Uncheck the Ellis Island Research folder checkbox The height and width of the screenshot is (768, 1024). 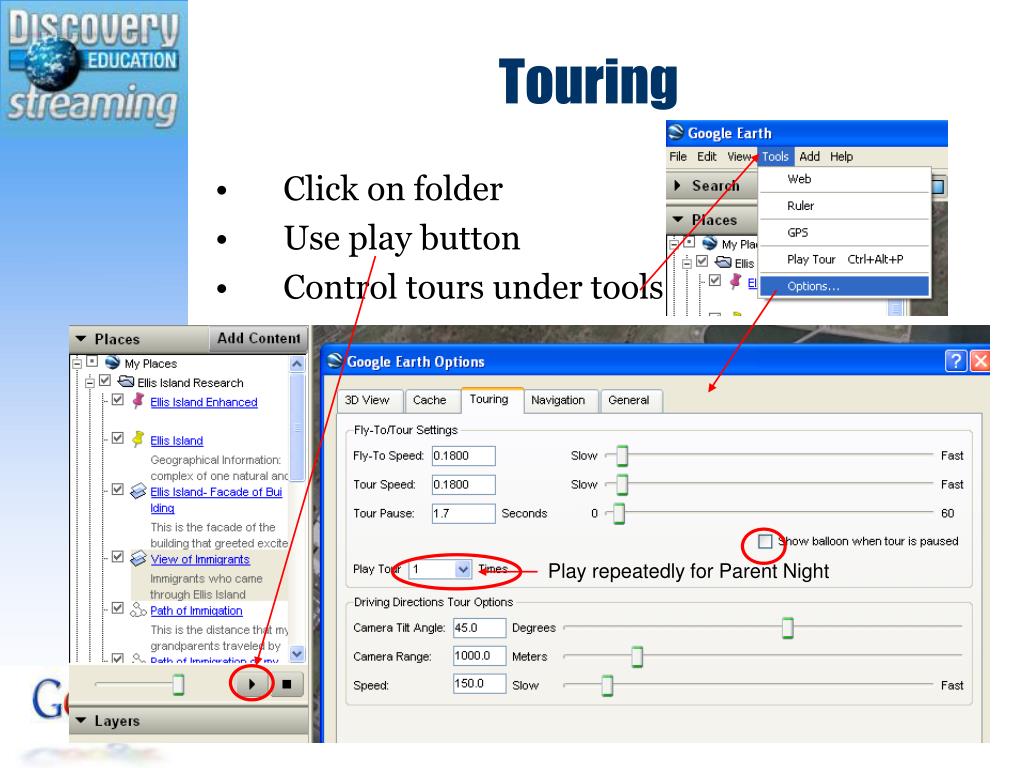[105, 381]
